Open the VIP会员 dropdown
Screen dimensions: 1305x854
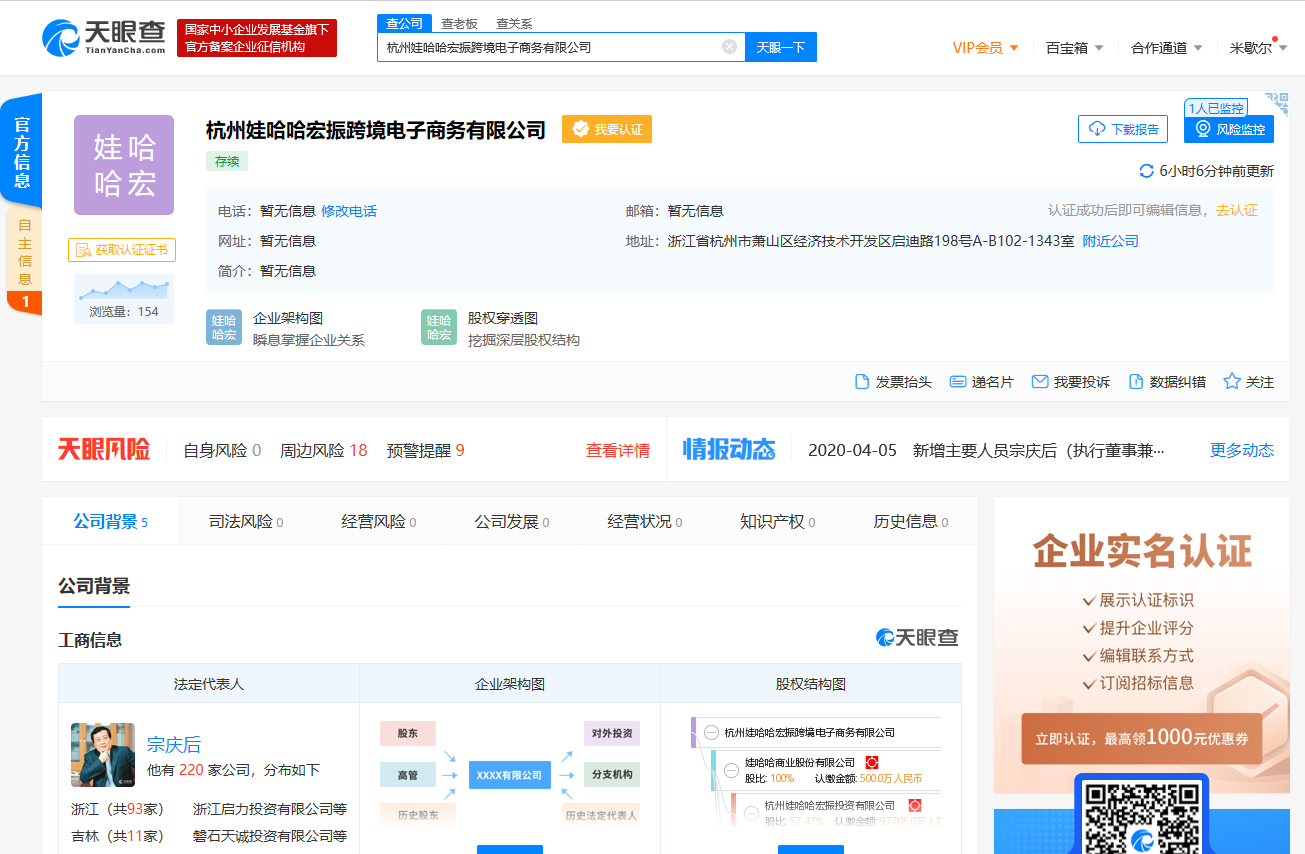pos(986,47)
